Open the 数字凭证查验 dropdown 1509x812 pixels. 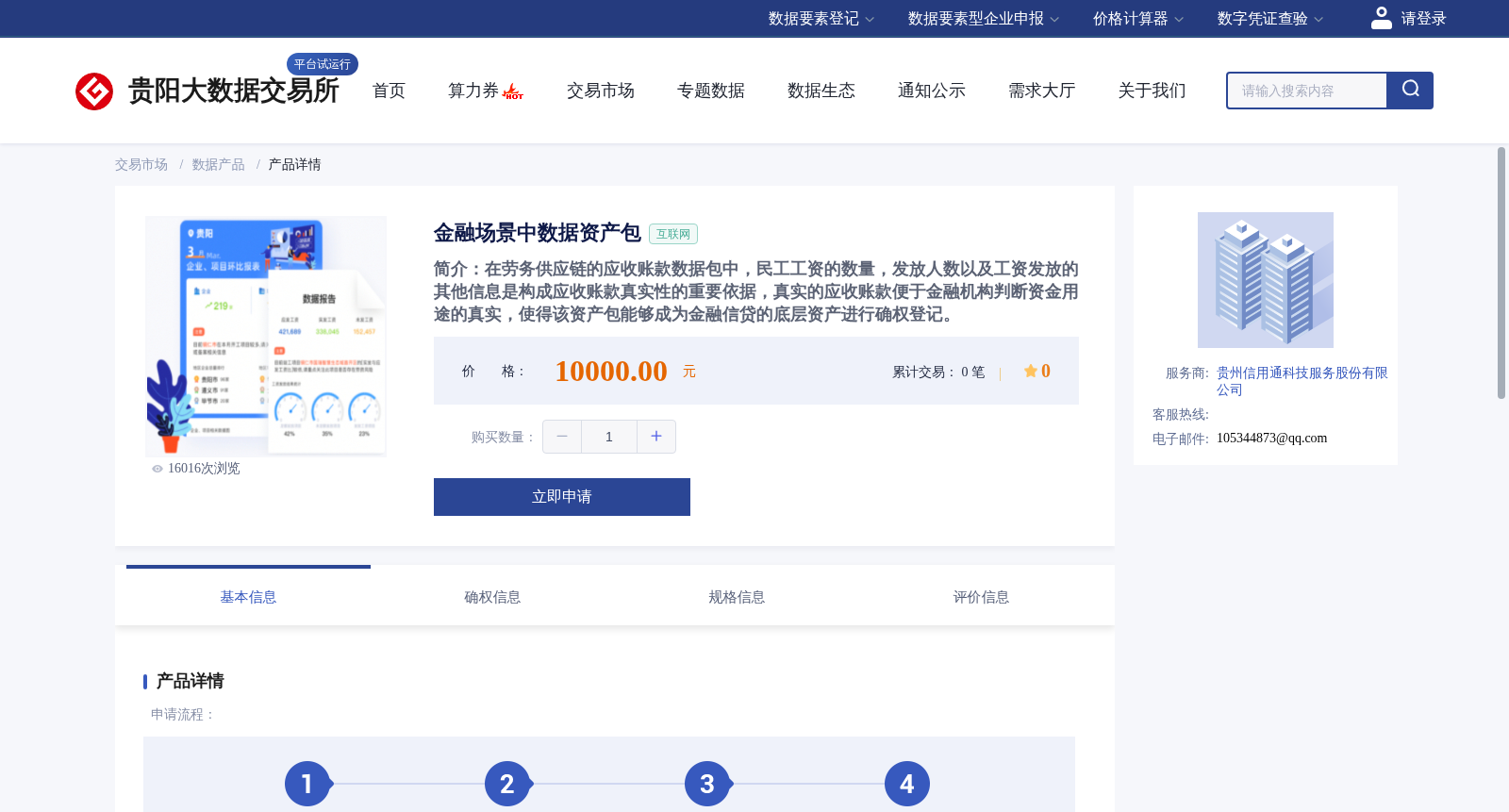1270,19
